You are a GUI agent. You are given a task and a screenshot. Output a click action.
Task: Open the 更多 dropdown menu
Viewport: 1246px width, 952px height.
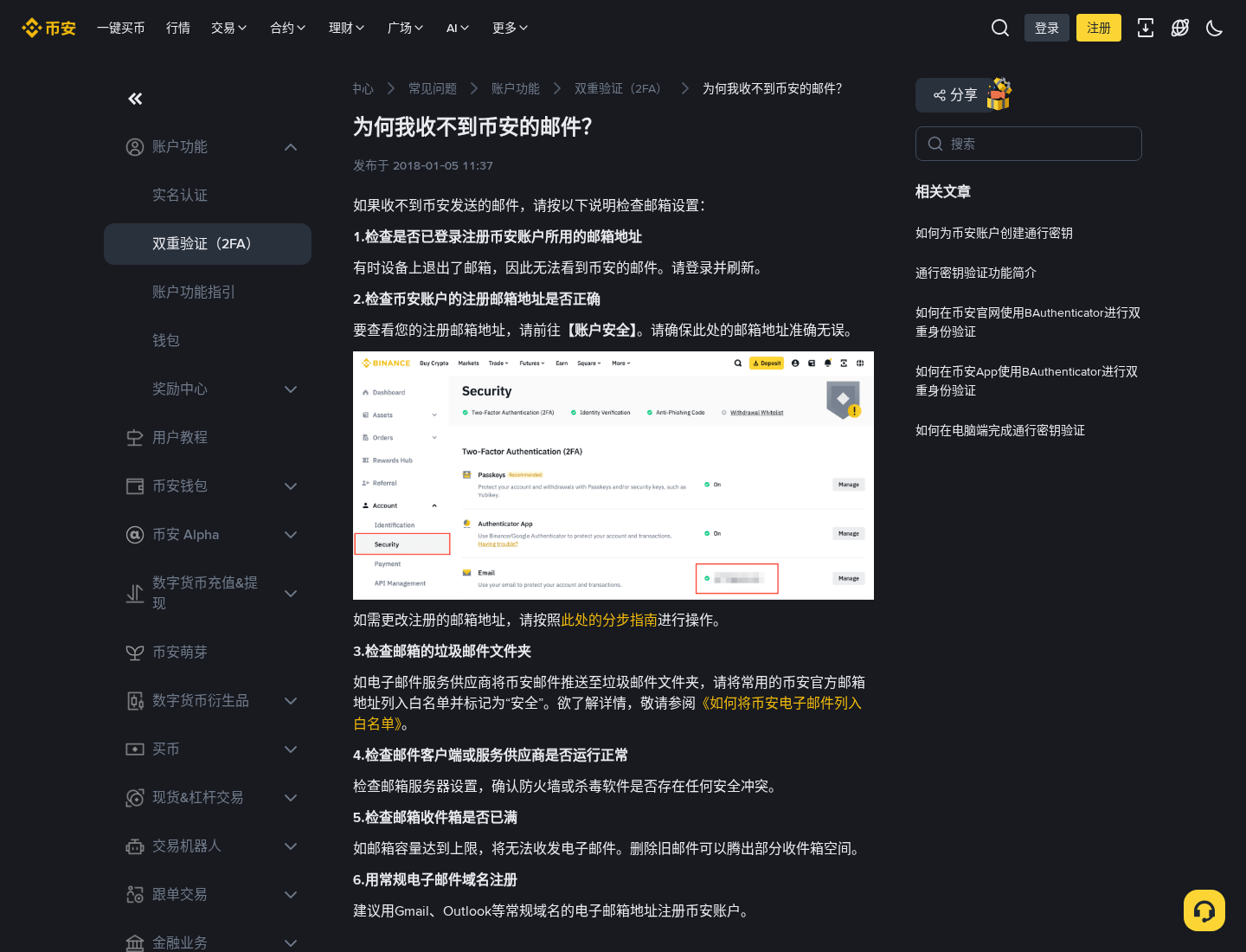point(511,28)
